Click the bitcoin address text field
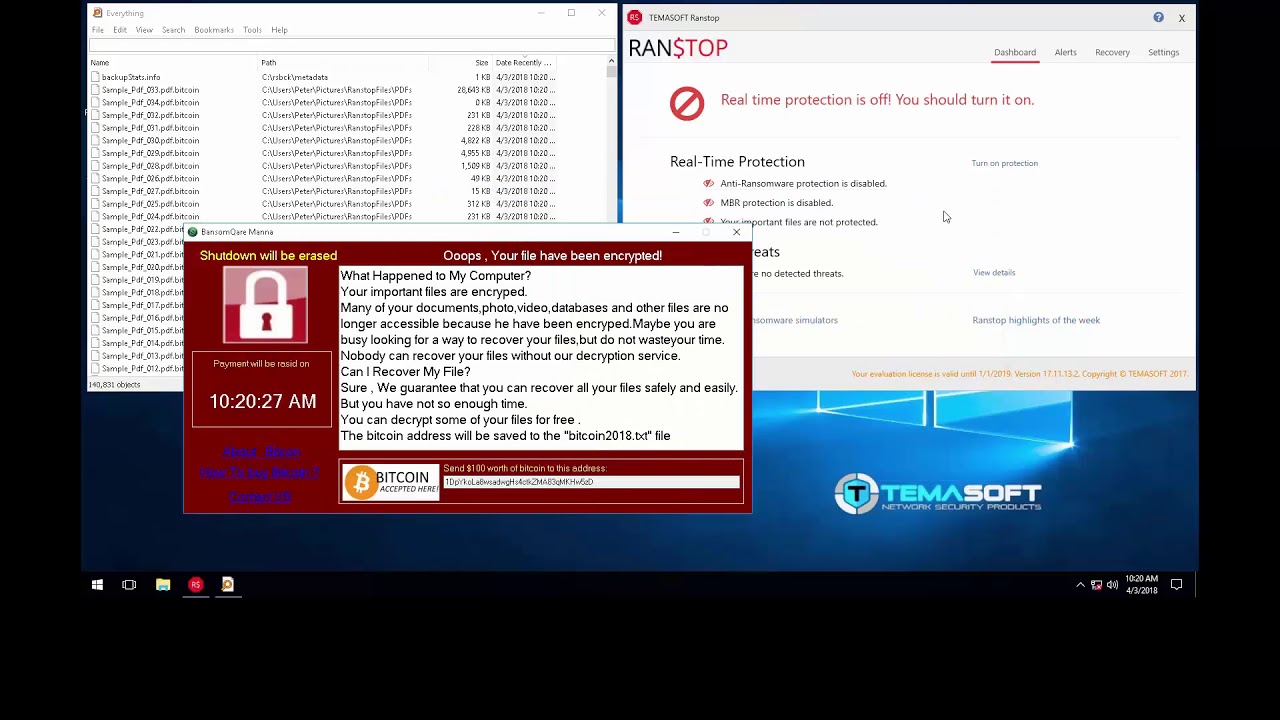 click(x=591, y=482)
